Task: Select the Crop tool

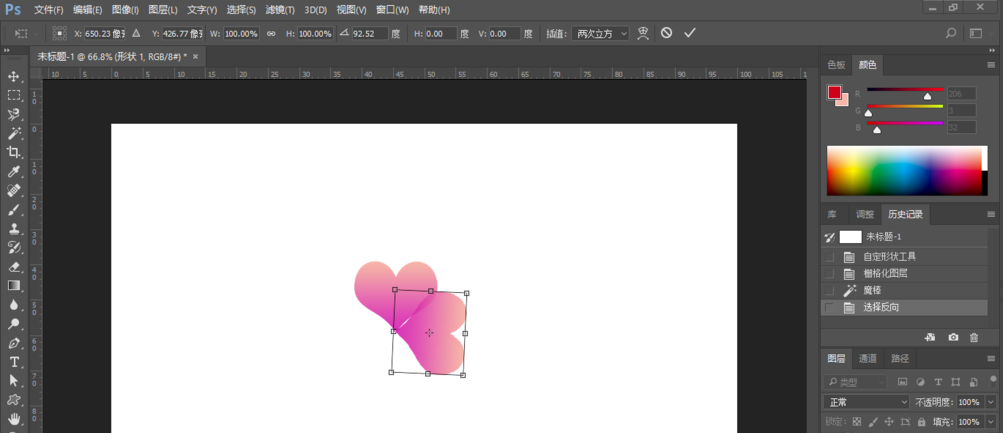Action: [14, 152]
